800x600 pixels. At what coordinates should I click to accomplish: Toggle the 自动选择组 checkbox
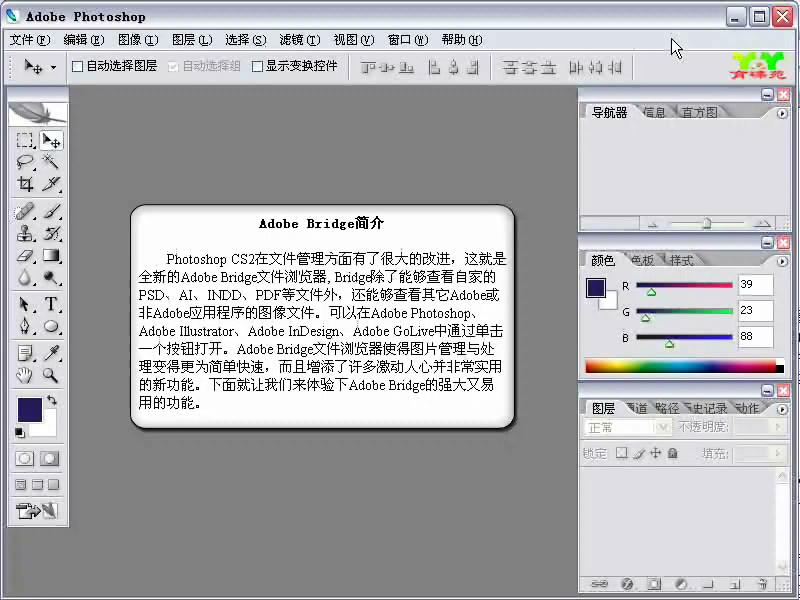click(173, 66)
